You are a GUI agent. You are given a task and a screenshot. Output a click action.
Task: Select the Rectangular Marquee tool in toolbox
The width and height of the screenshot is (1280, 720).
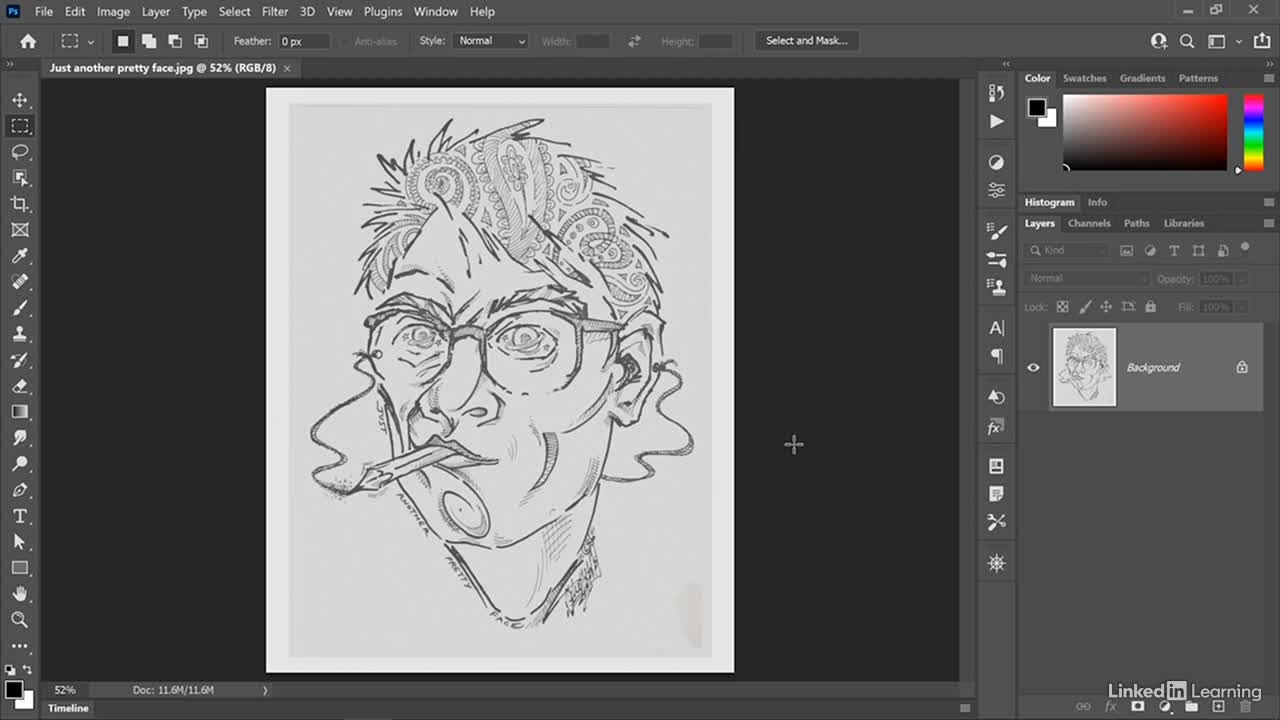20,126
